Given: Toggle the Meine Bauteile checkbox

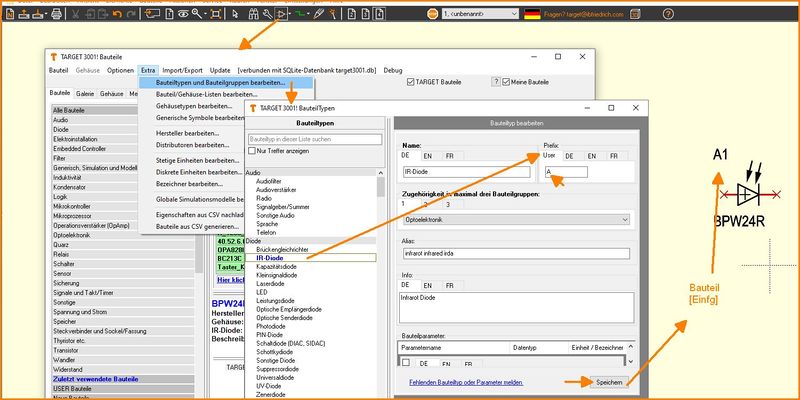Looking at the screenshot, I should [x=507, y=81].
